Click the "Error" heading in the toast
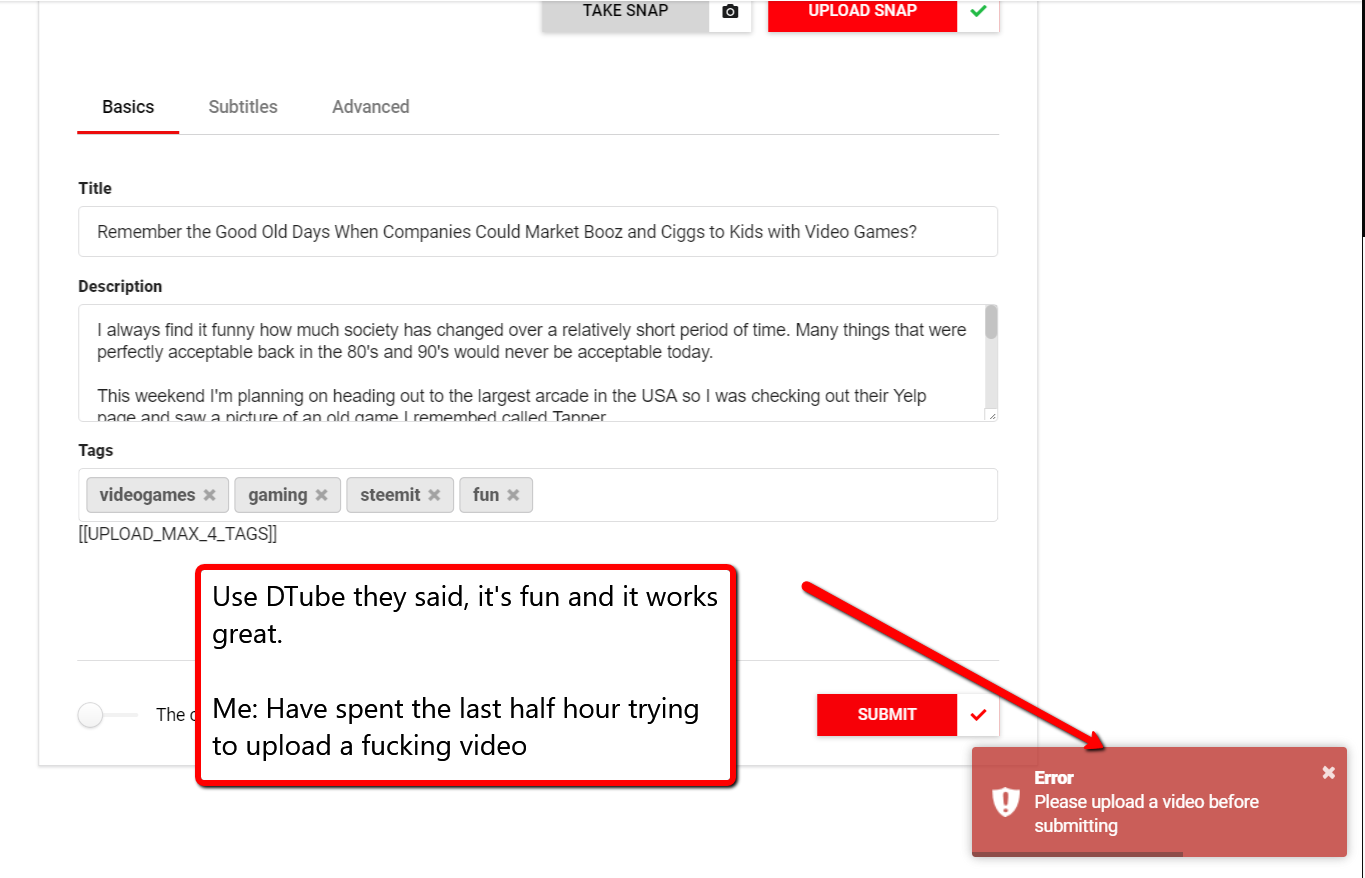The height and width of the screenshot is (878, 1365). click(x=1054, y=778)
